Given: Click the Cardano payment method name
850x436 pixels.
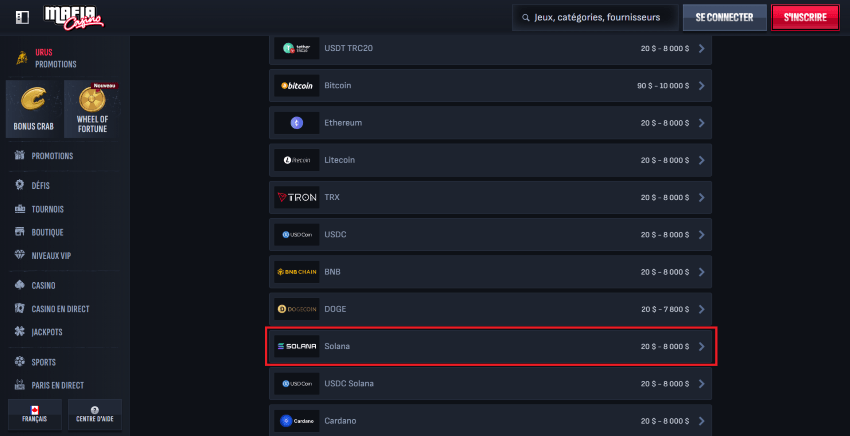Looking at the screenshot, I should tap(340, 421).
